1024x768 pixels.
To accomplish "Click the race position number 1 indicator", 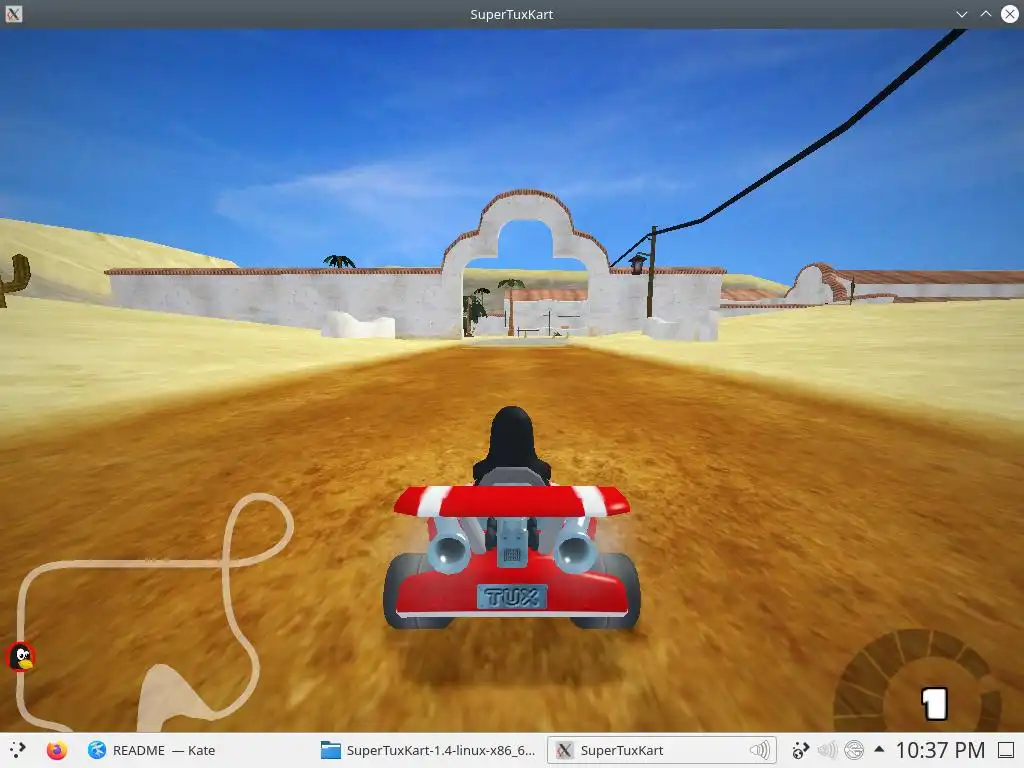I will (935, 703).
